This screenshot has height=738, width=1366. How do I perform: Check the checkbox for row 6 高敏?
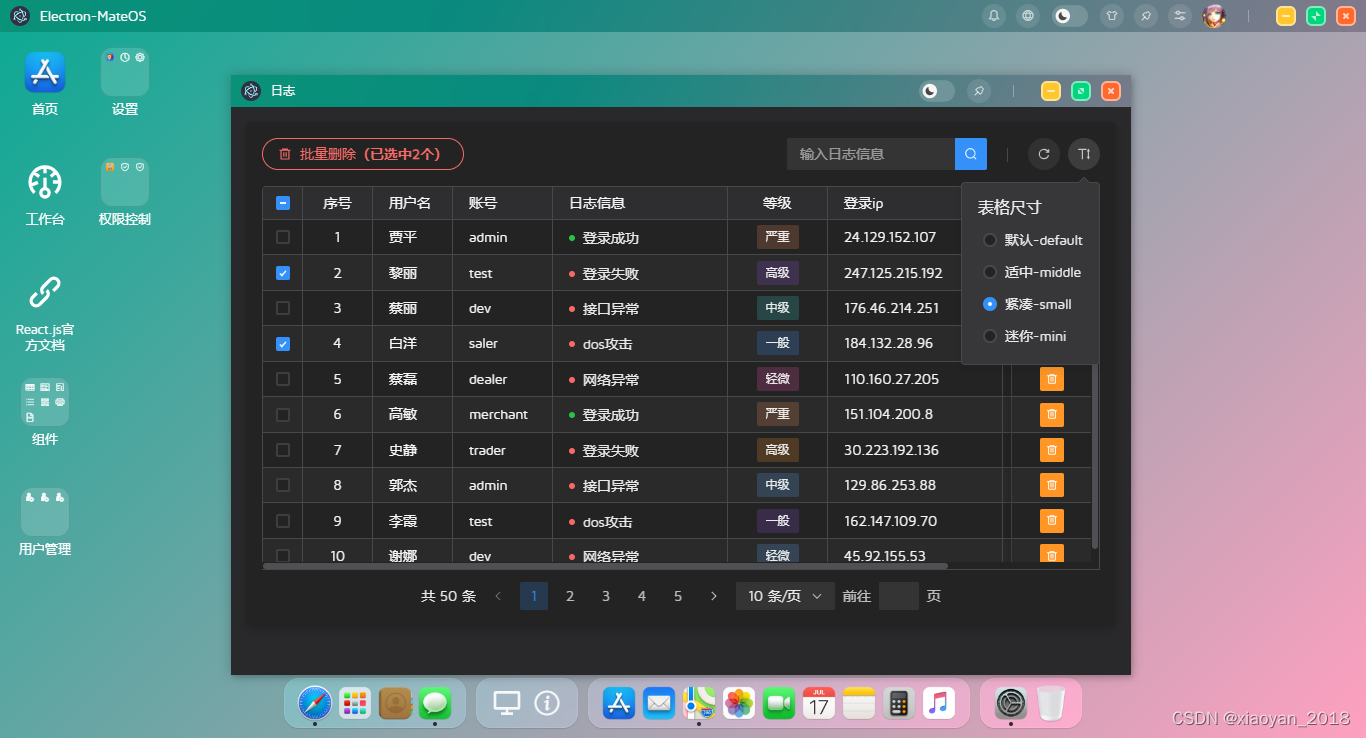[x=283, y=414]
